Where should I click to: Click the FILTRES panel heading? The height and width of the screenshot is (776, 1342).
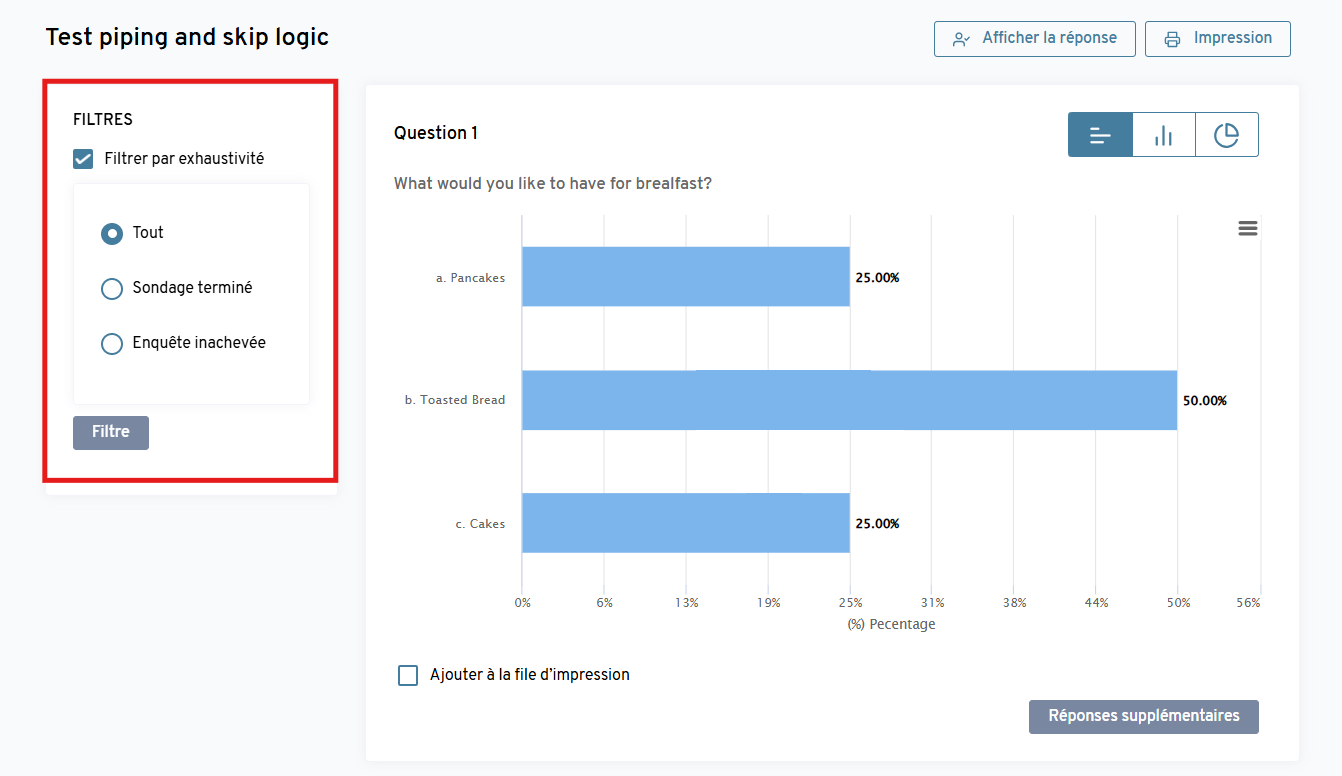click(103, 120)
